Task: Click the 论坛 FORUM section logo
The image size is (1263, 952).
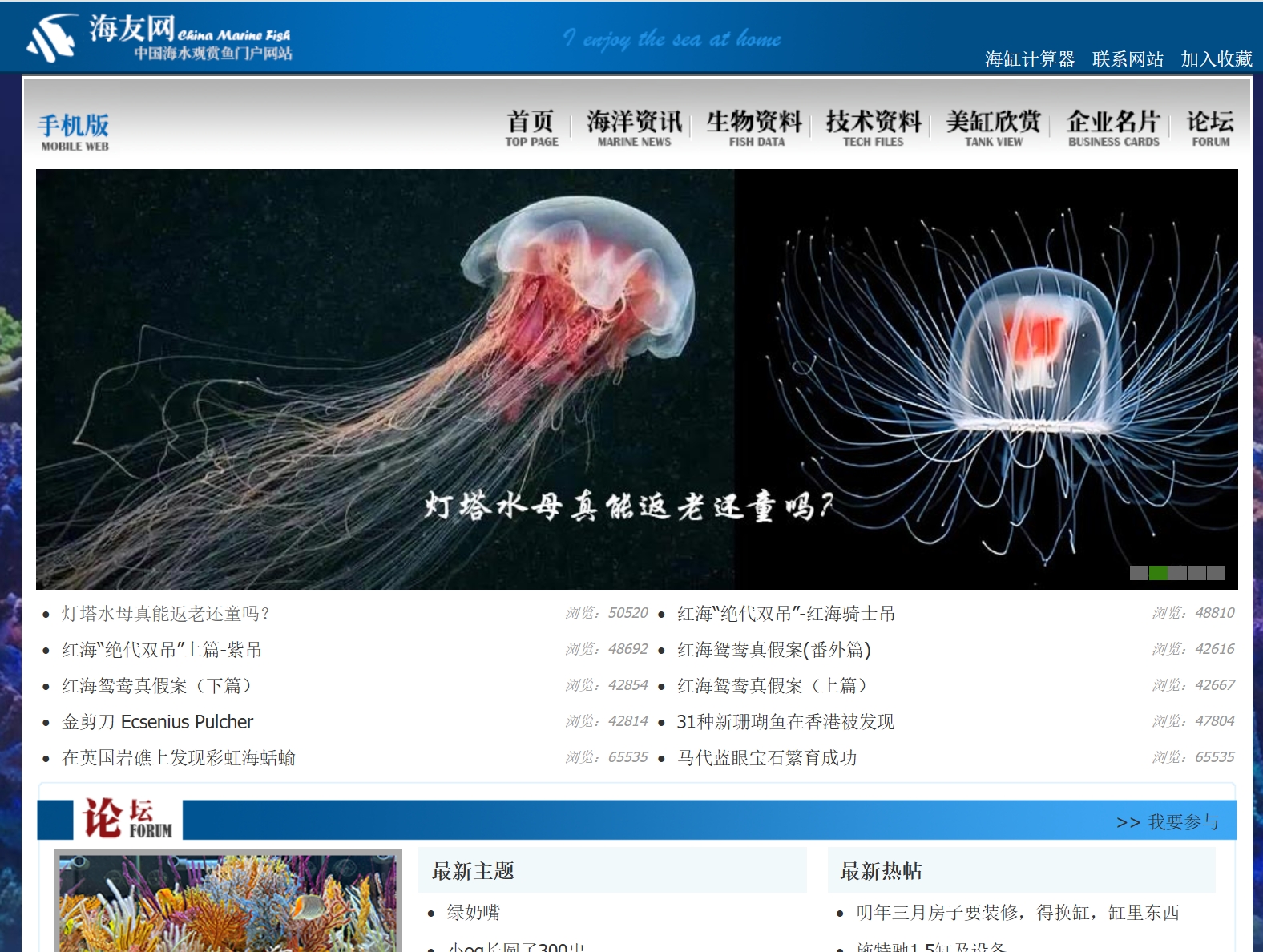Action: pos(127,819)
